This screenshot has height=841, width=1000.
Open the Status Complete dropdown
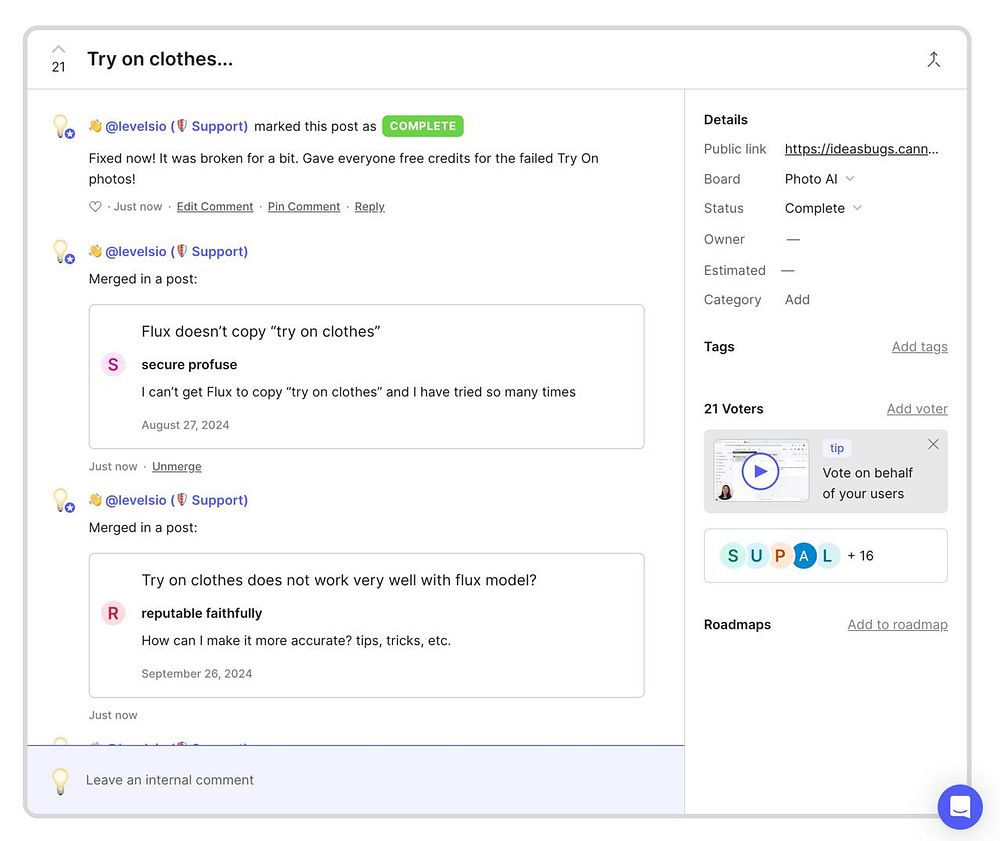pyautogui.click(x=823, y=208)
